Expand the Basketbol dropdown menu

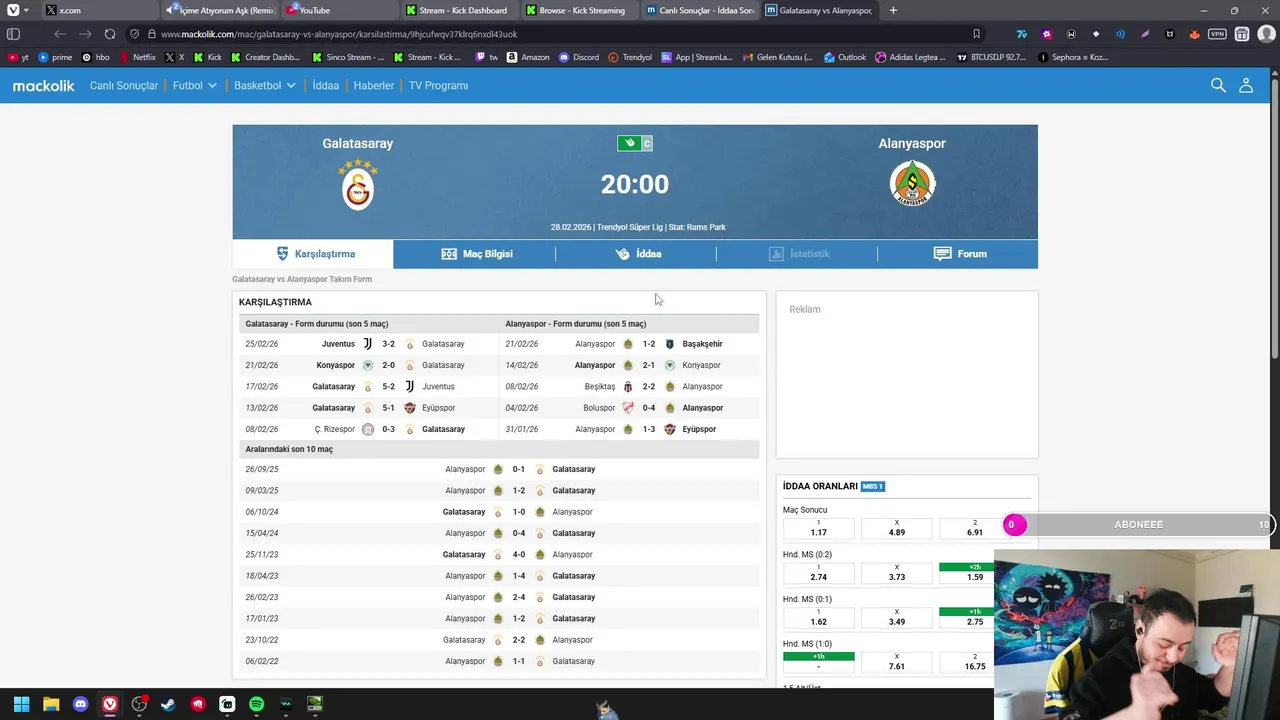pos(264,86)
